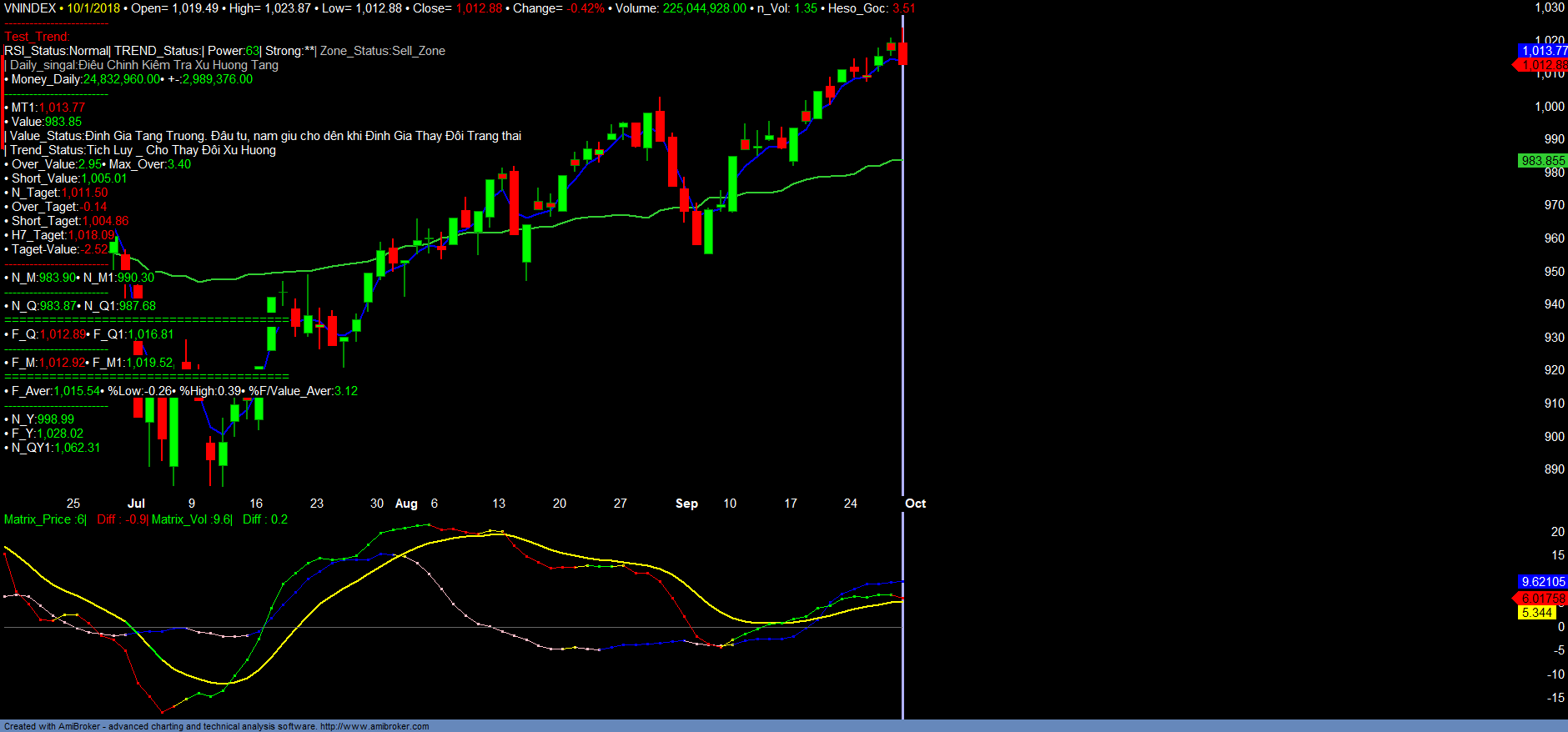Click the Sep label on date axis

686,504
